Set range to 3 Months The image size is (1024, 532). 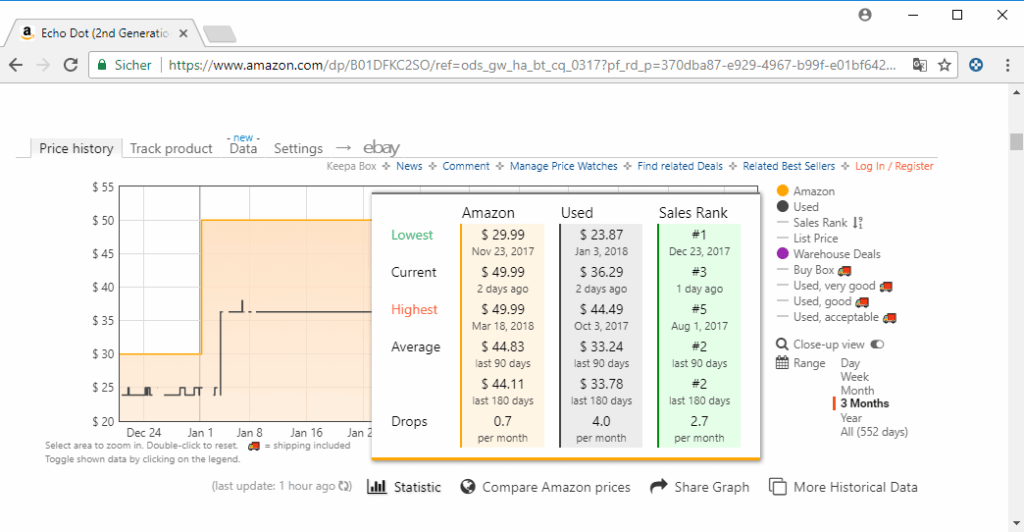click(865, 403)
